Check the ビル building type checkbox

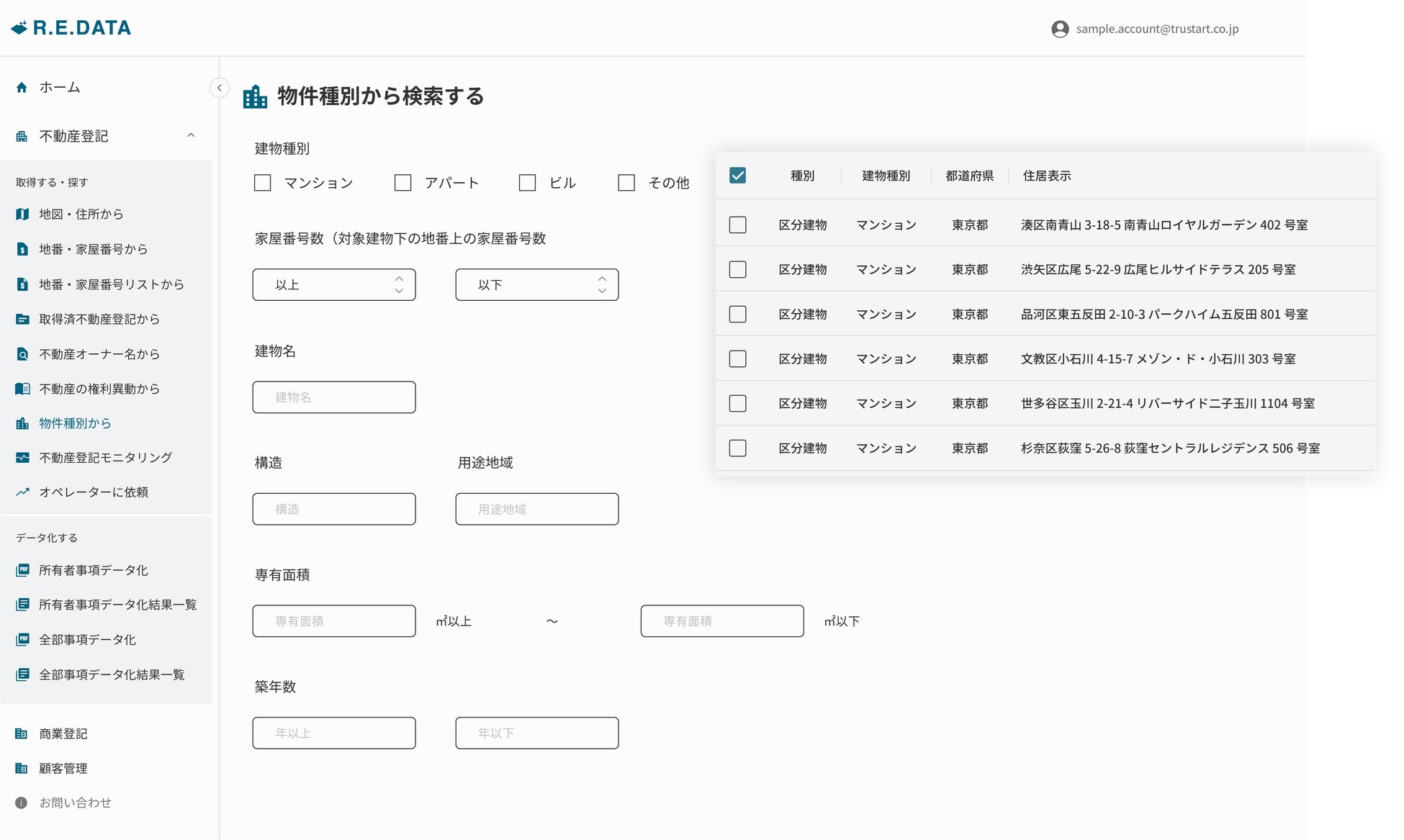pos(528,183)
